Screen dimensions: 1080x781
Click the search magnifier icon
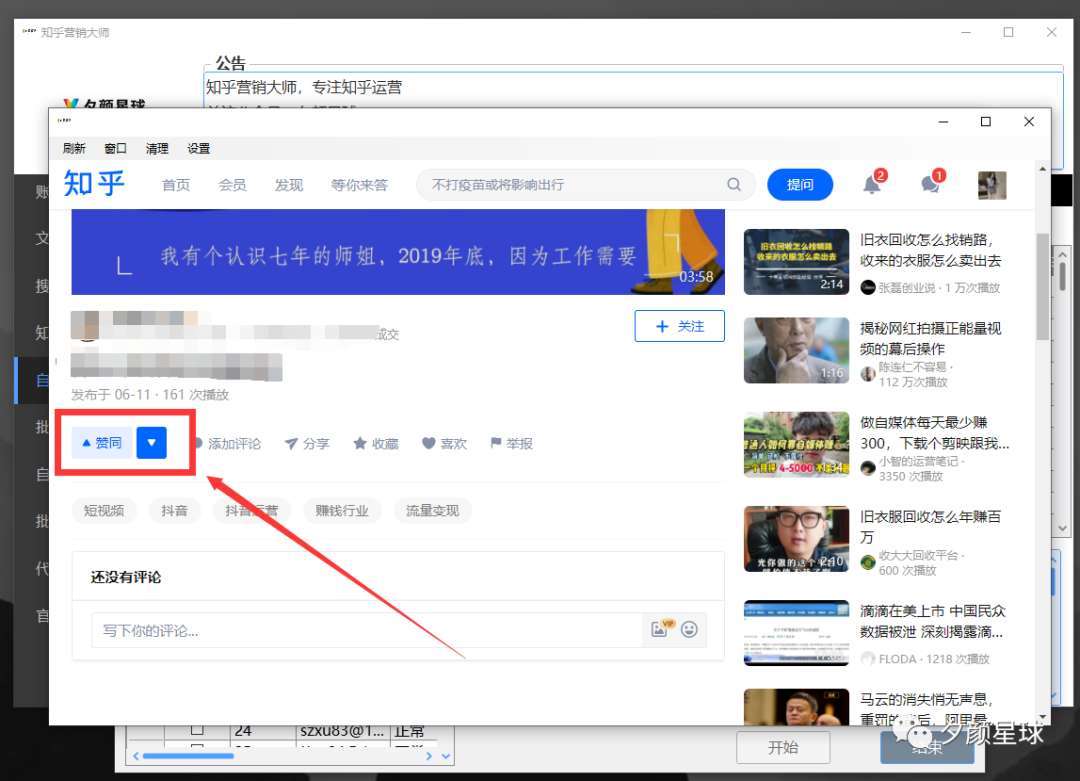click(734, 185)
